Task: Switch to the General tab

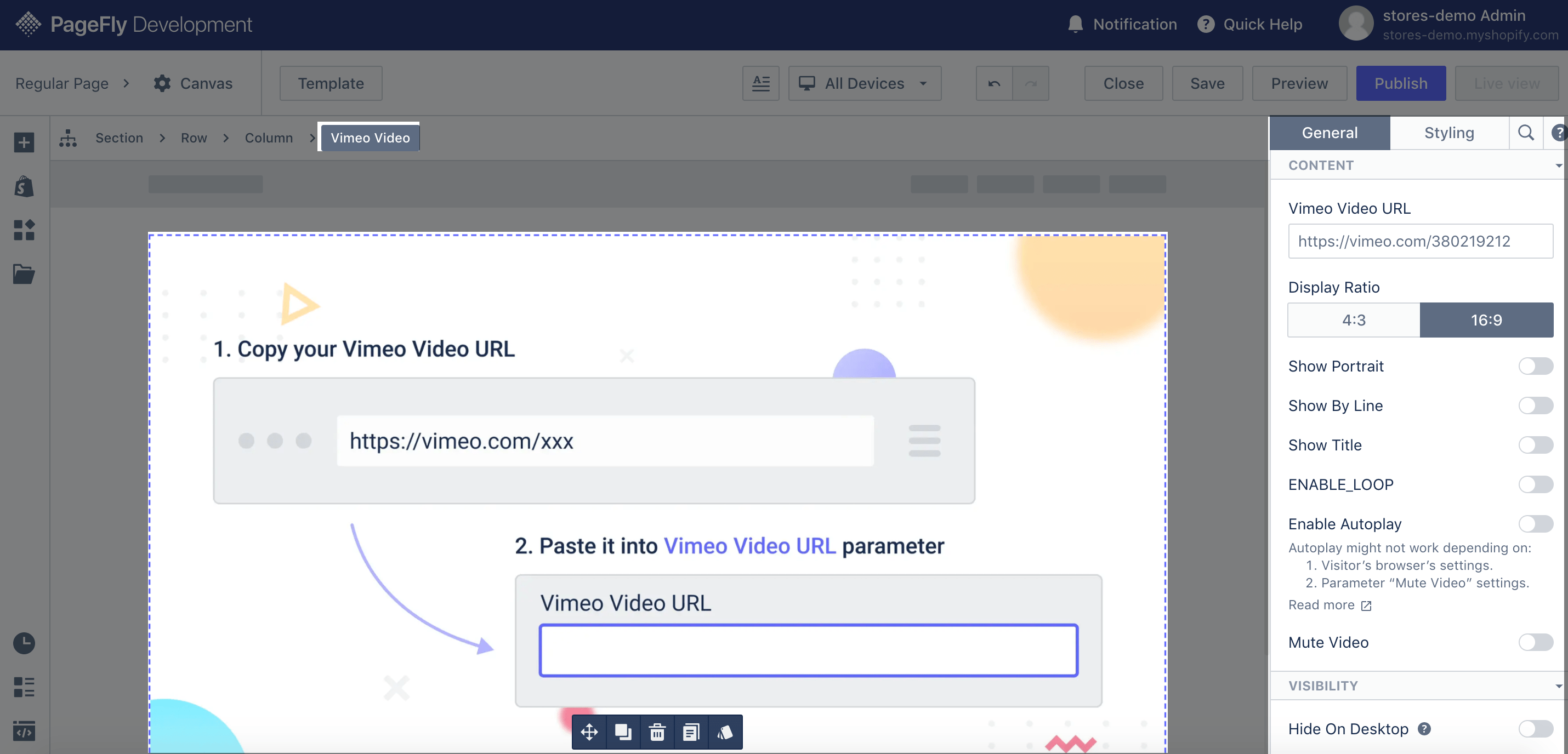Action: pyautogui.click(x=1330, y=133)
